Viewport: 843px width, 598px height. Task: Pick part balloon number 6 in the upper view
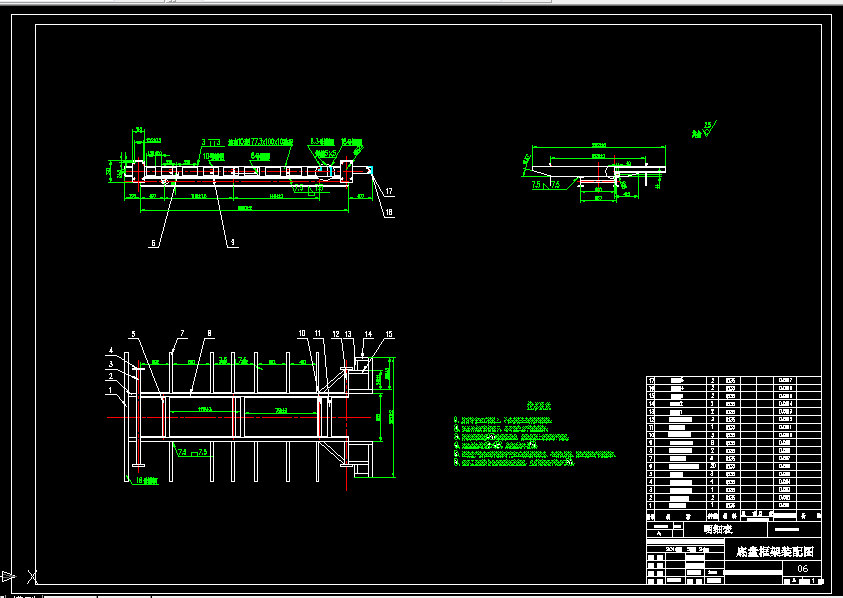pos(154,243)
